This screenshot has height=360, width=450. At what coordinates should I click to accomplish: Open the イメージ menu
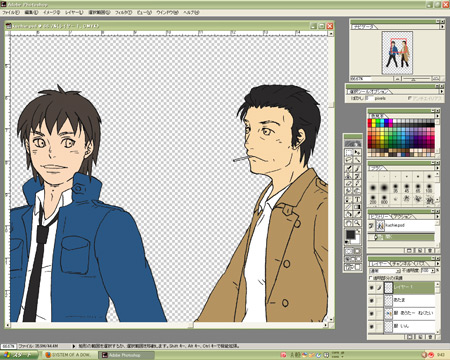tap(51, 12)
